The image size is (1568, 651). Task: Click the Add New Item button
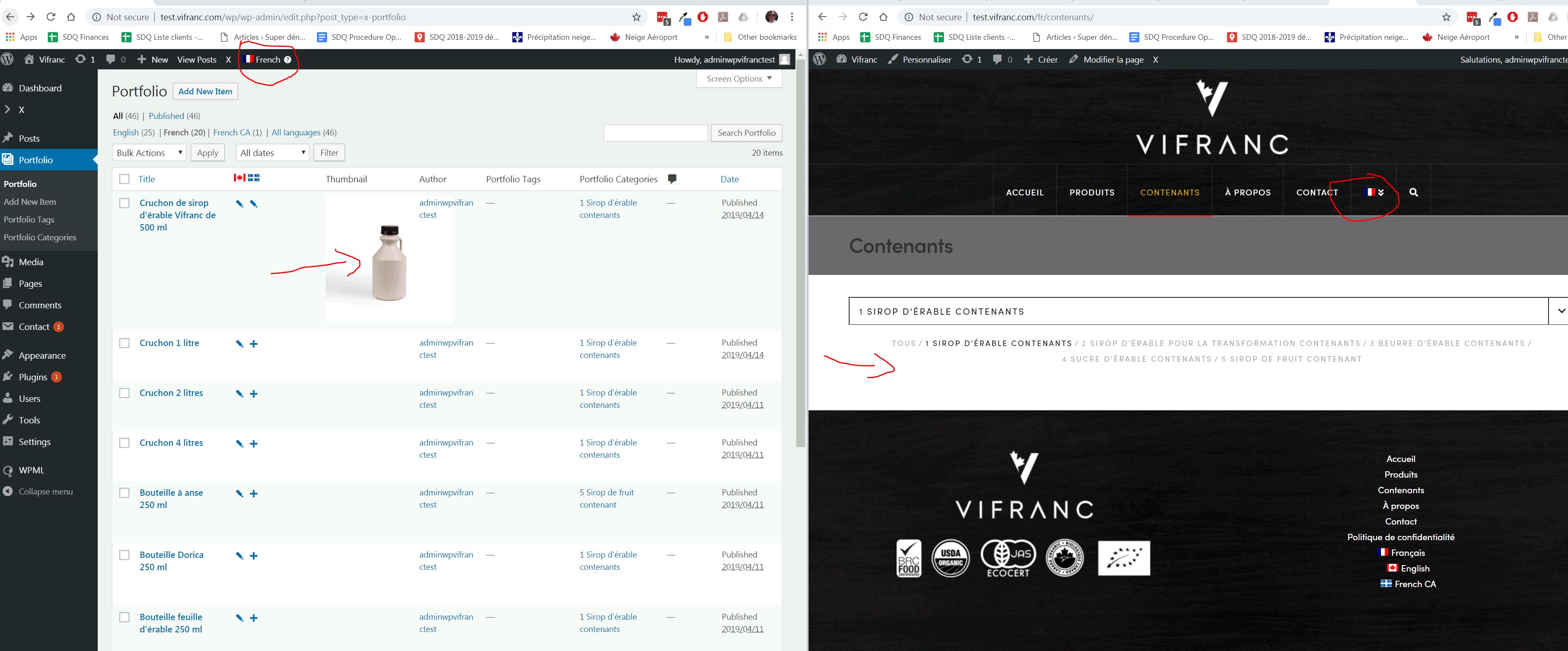205,91
